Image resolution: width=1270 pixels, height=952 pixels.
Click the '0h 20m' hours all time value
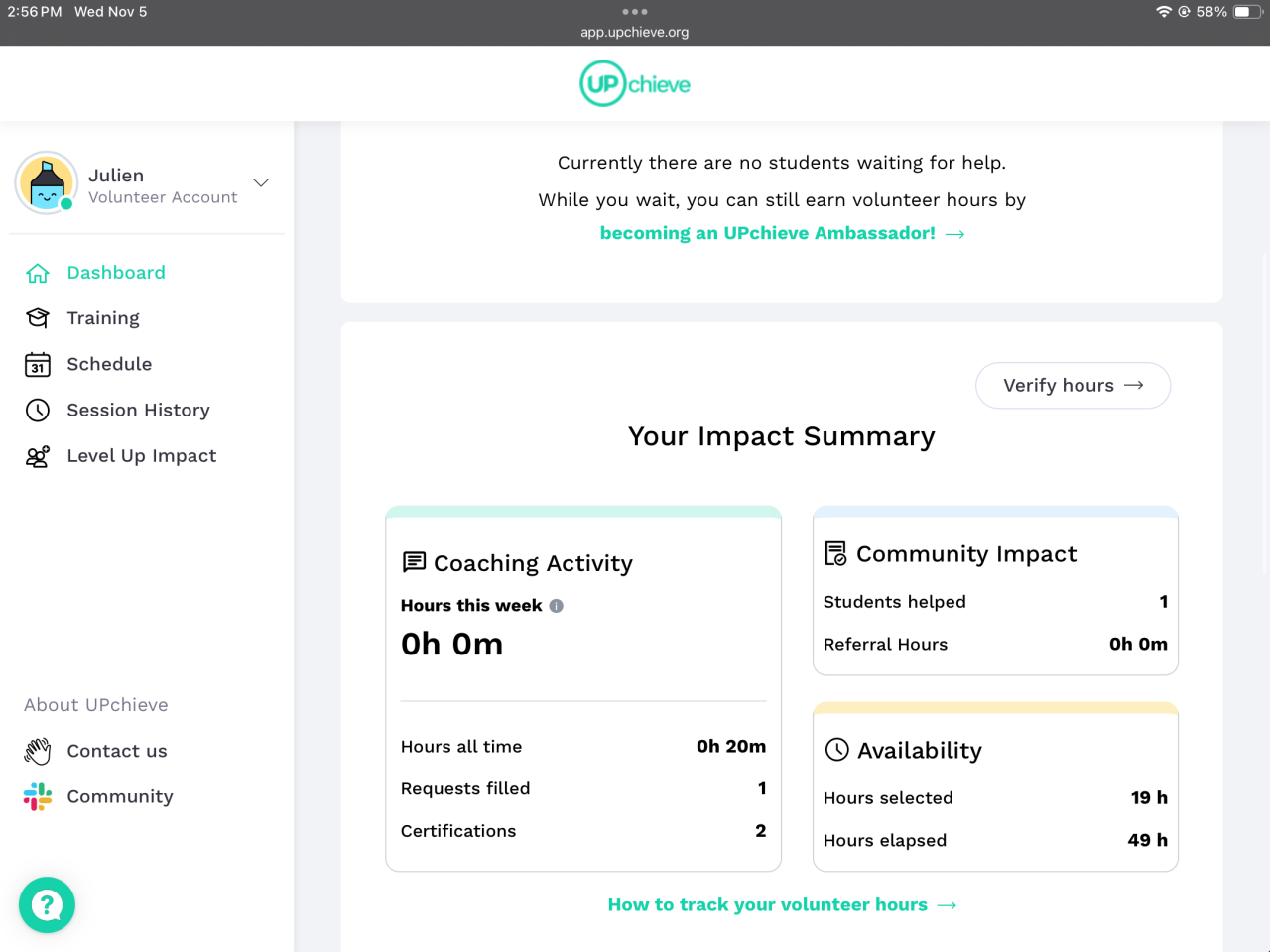coord(731,747)
